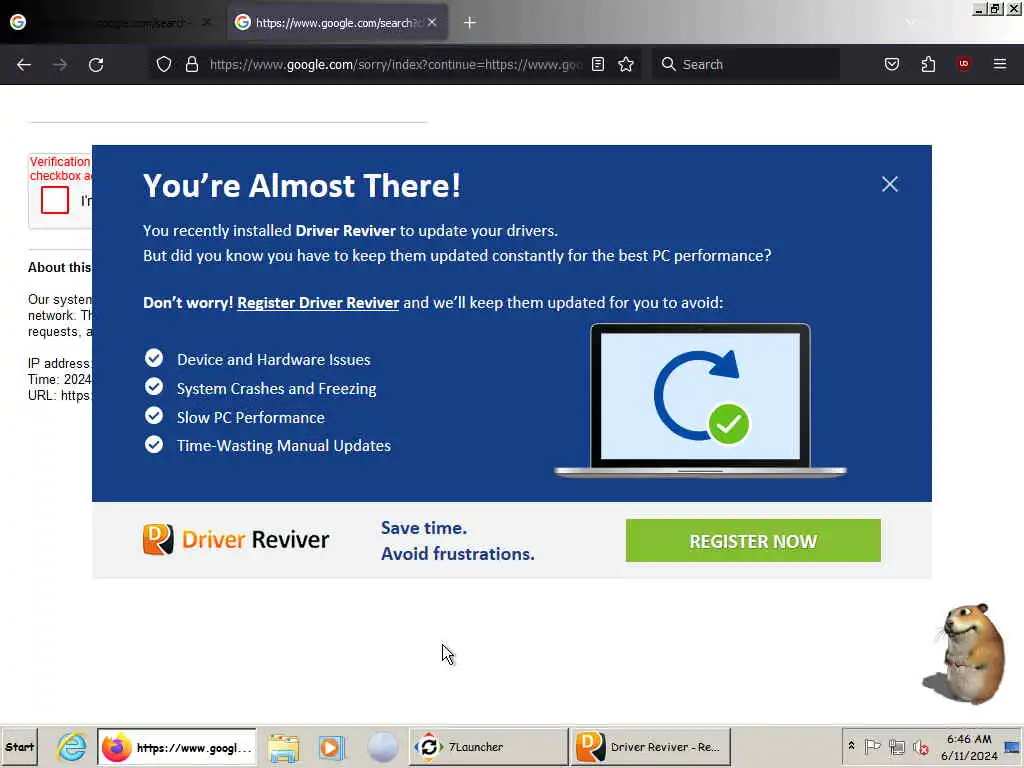This screenshot has height=768, width=1024.
Task: Reload the current page
Action: [96, 65]
